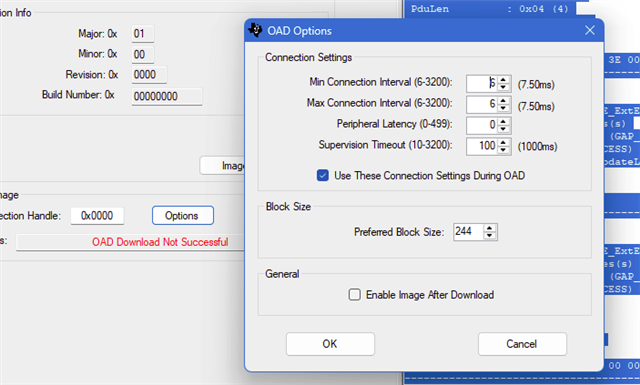
Task: Decrease Peripheral Latency with down arrow
Action: click(x=503, y=129)
